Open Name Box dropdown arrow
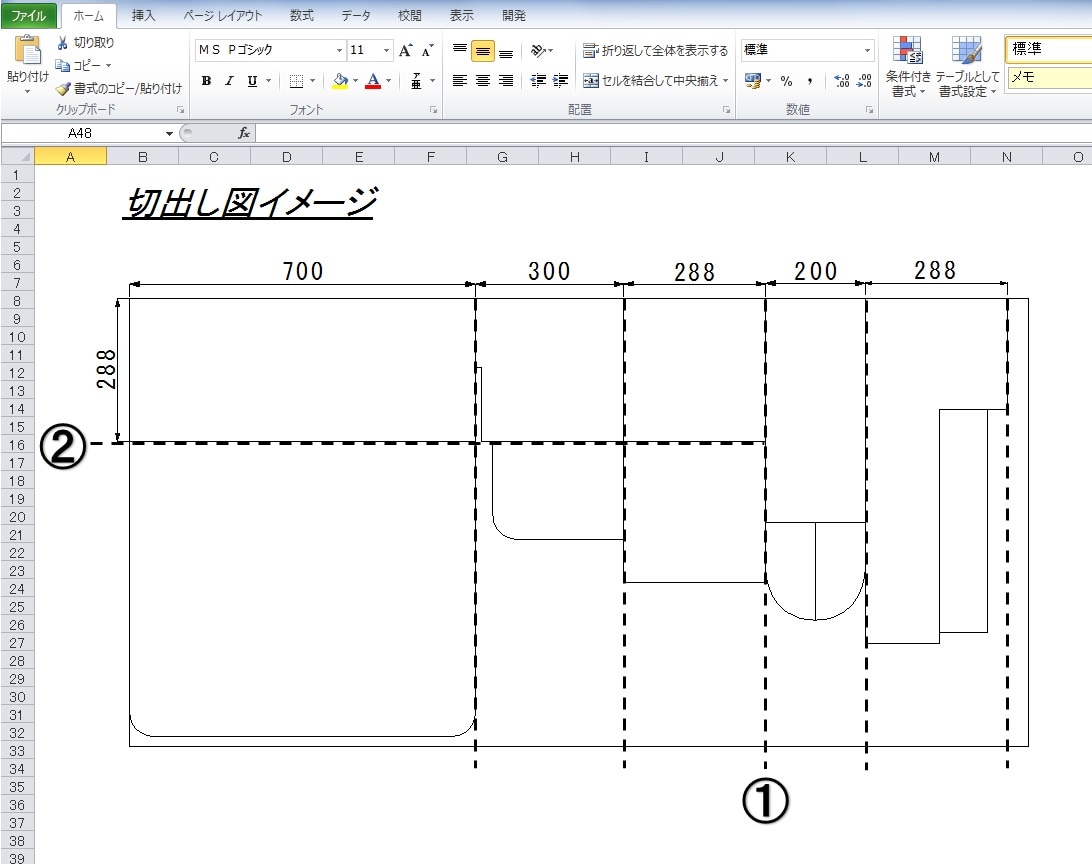The image size is (1092, 864). [x=169, y=133]
